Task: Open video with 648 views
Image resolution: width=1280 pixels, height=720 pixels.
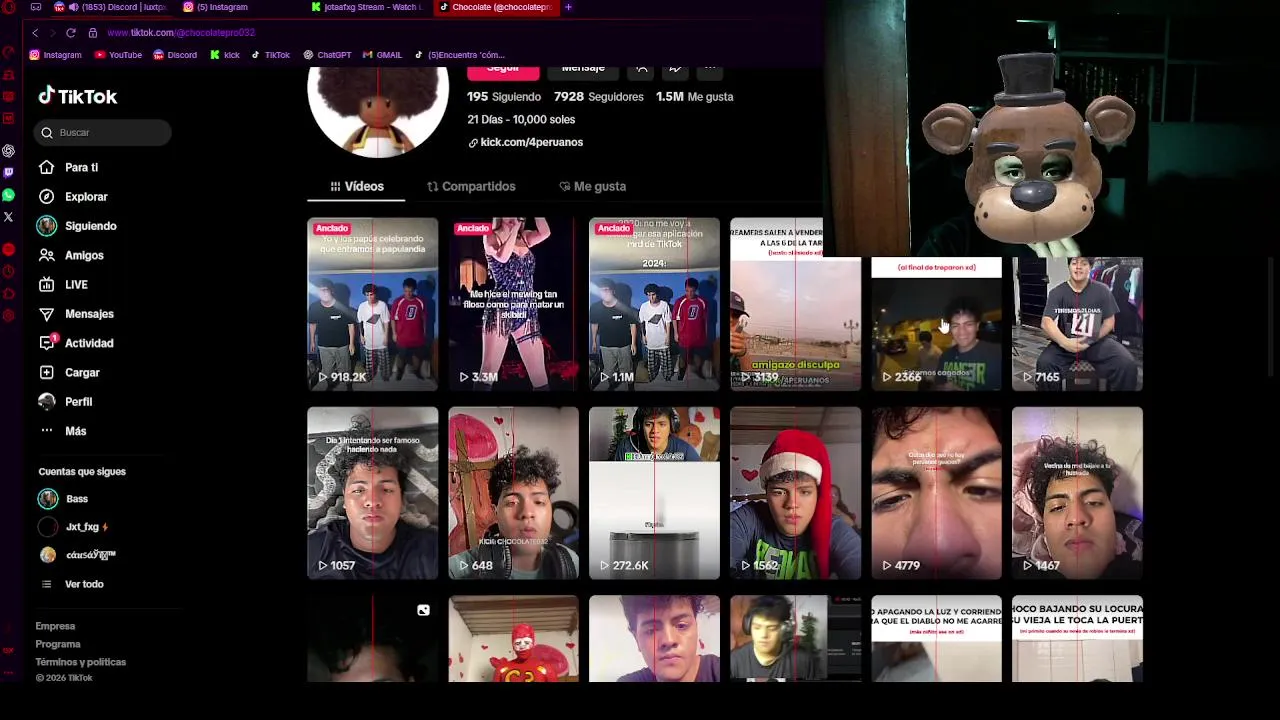Action: point(514,493)
